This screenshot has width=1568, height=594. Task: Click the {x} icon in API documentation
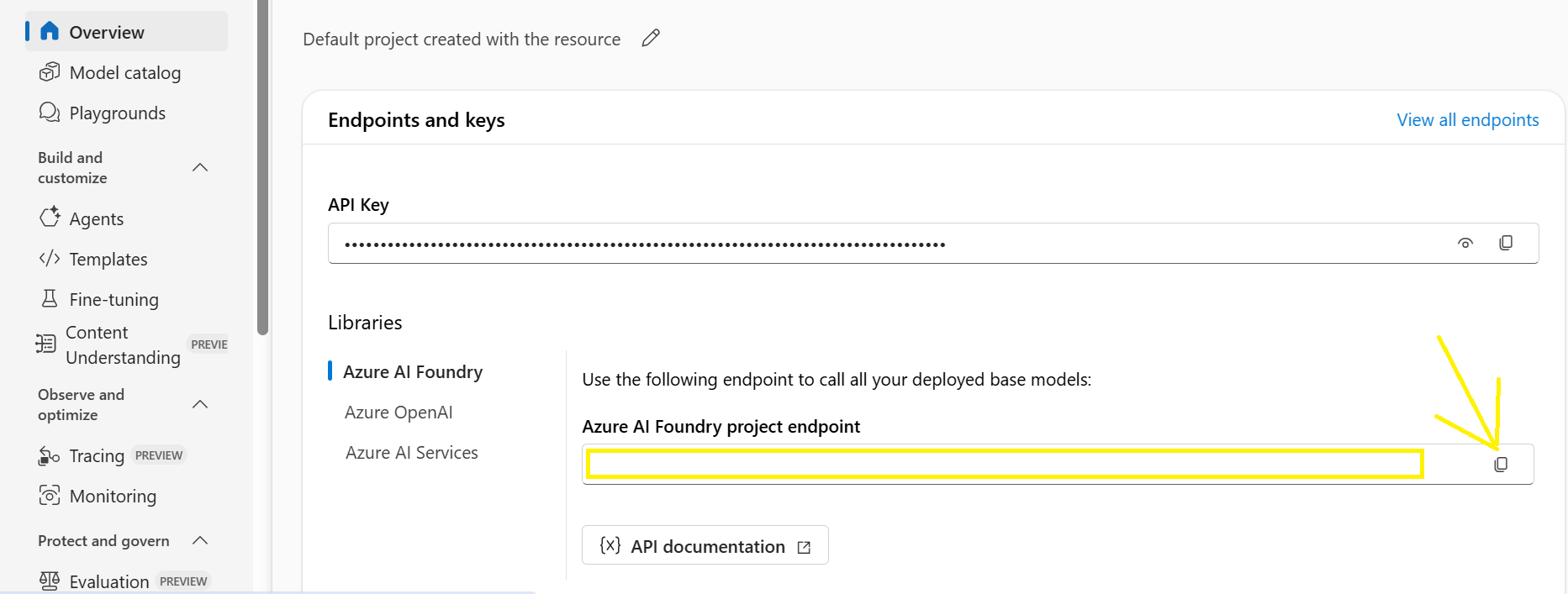pyautogui.click(x=610, y=545)
